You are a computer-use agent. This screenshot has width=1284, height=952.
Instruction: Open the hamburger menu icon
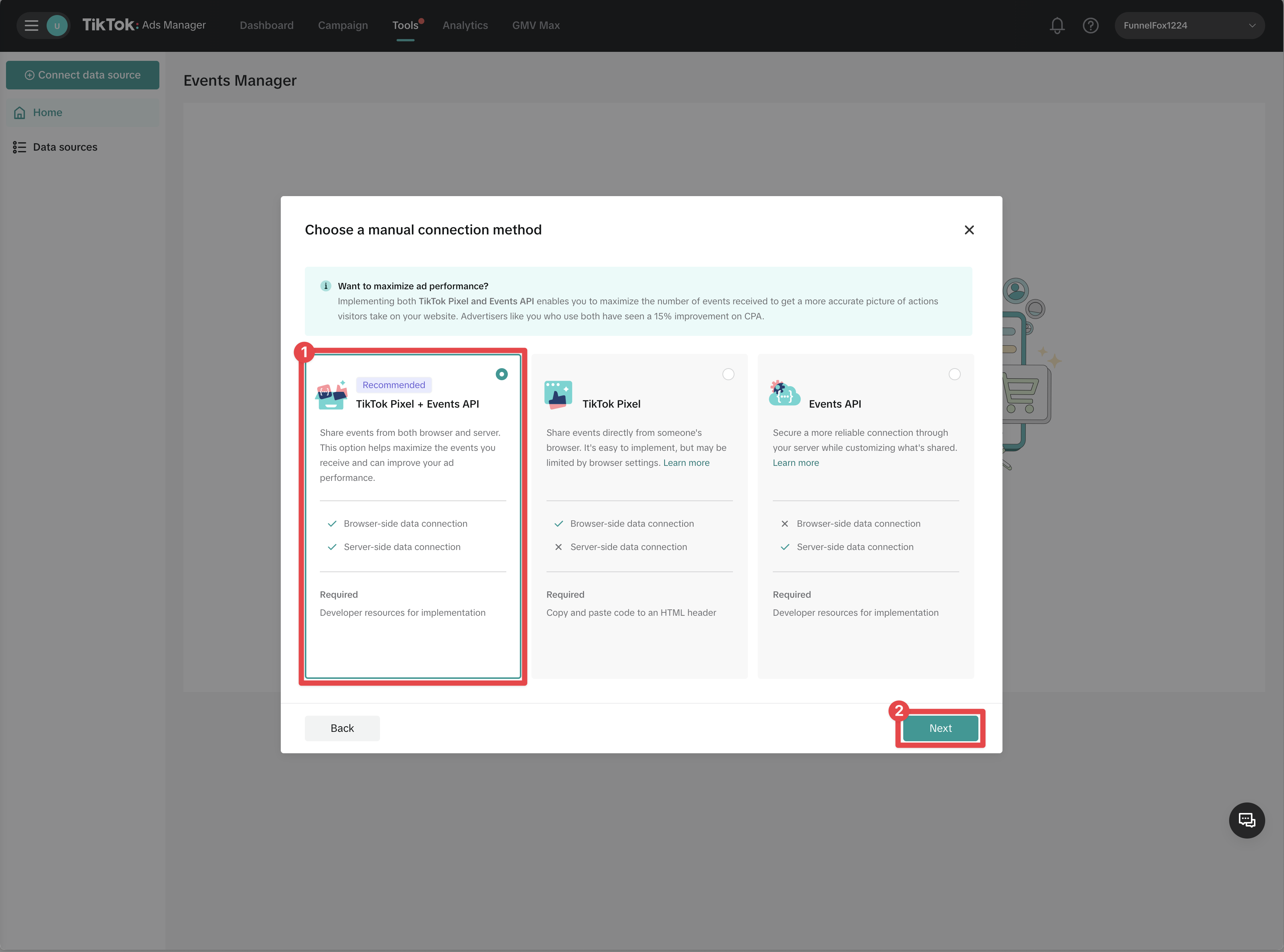click(31, 25)
